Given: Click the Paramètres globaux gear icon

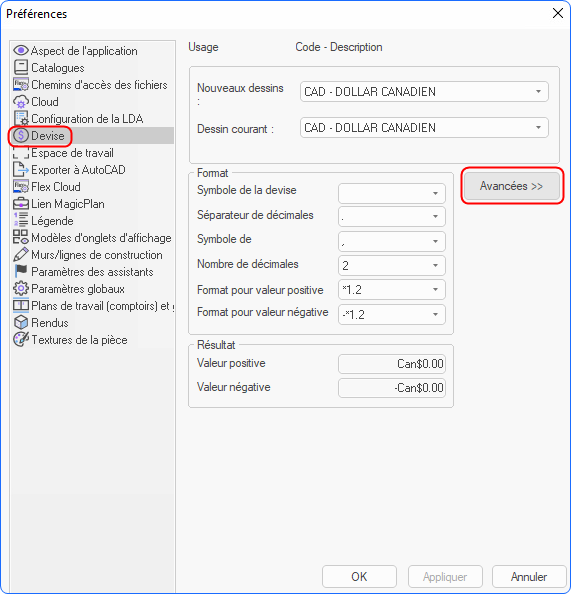Looking at the screenshot, I should [x=21, y=289].
